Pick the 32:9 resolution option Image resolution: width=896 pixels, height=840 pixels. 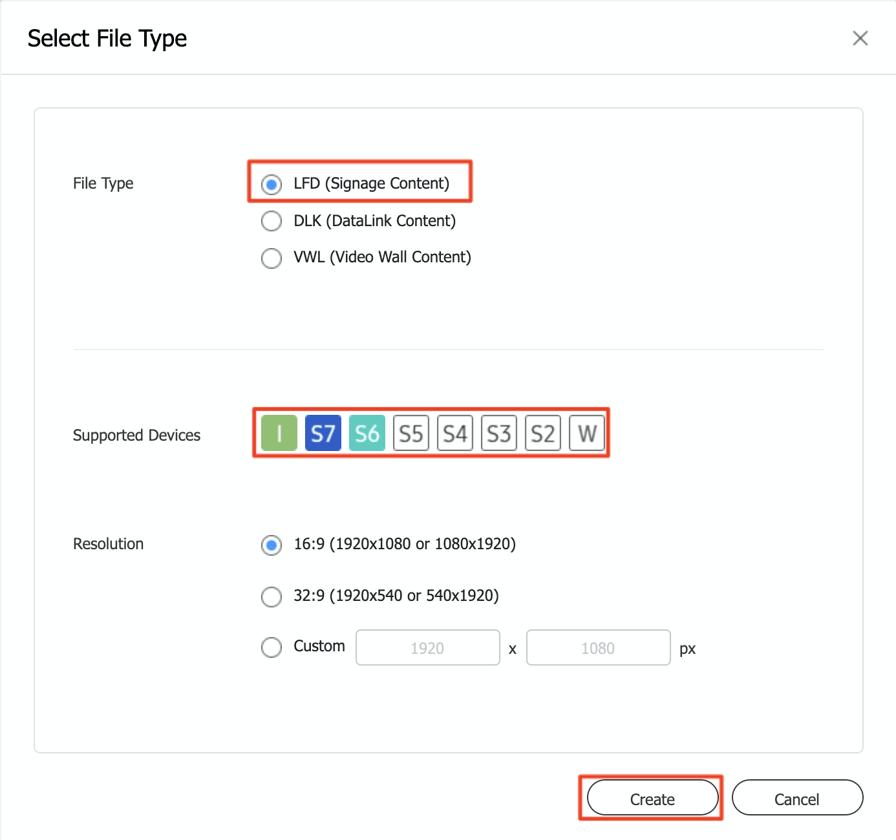click(271, 596)
